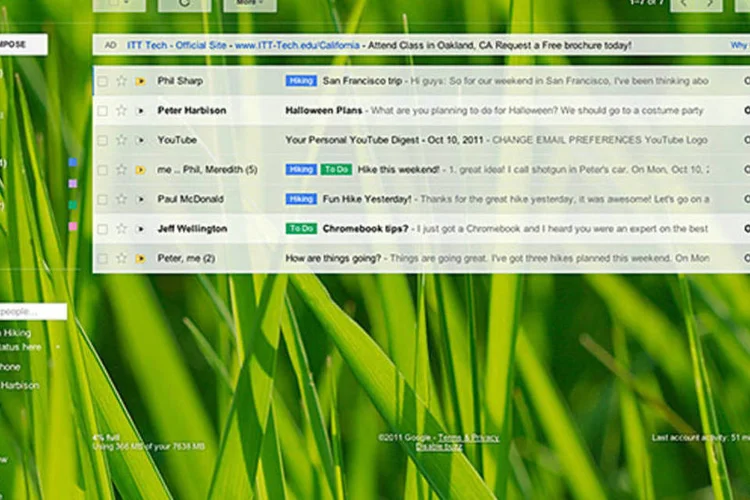Click the 'Using 366 MB' storage text in footer
Viewport: 750px width, 500px height.
click(148, 447)
